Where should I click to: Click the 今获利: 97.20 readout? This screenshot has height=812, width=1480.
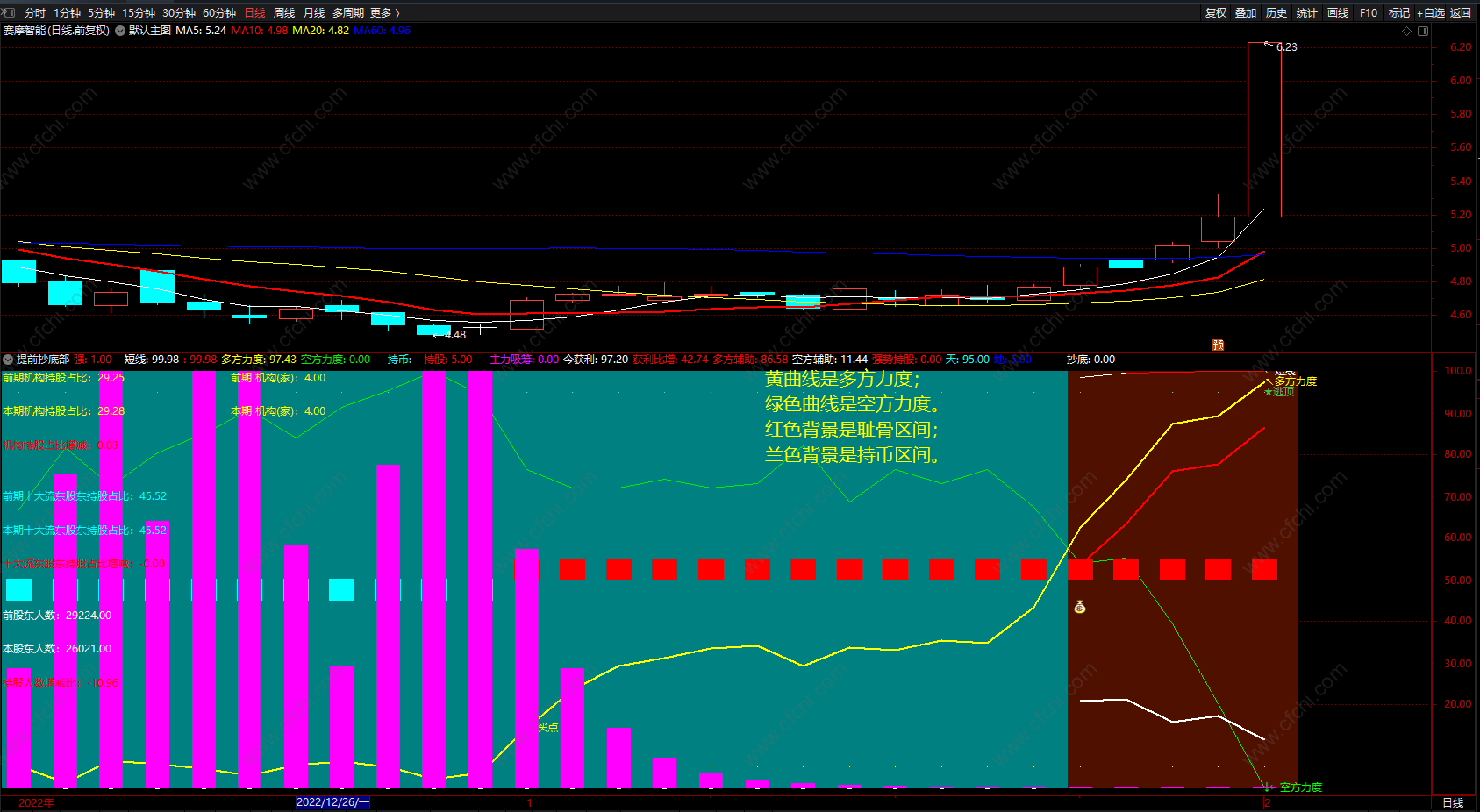pos(596,360)
